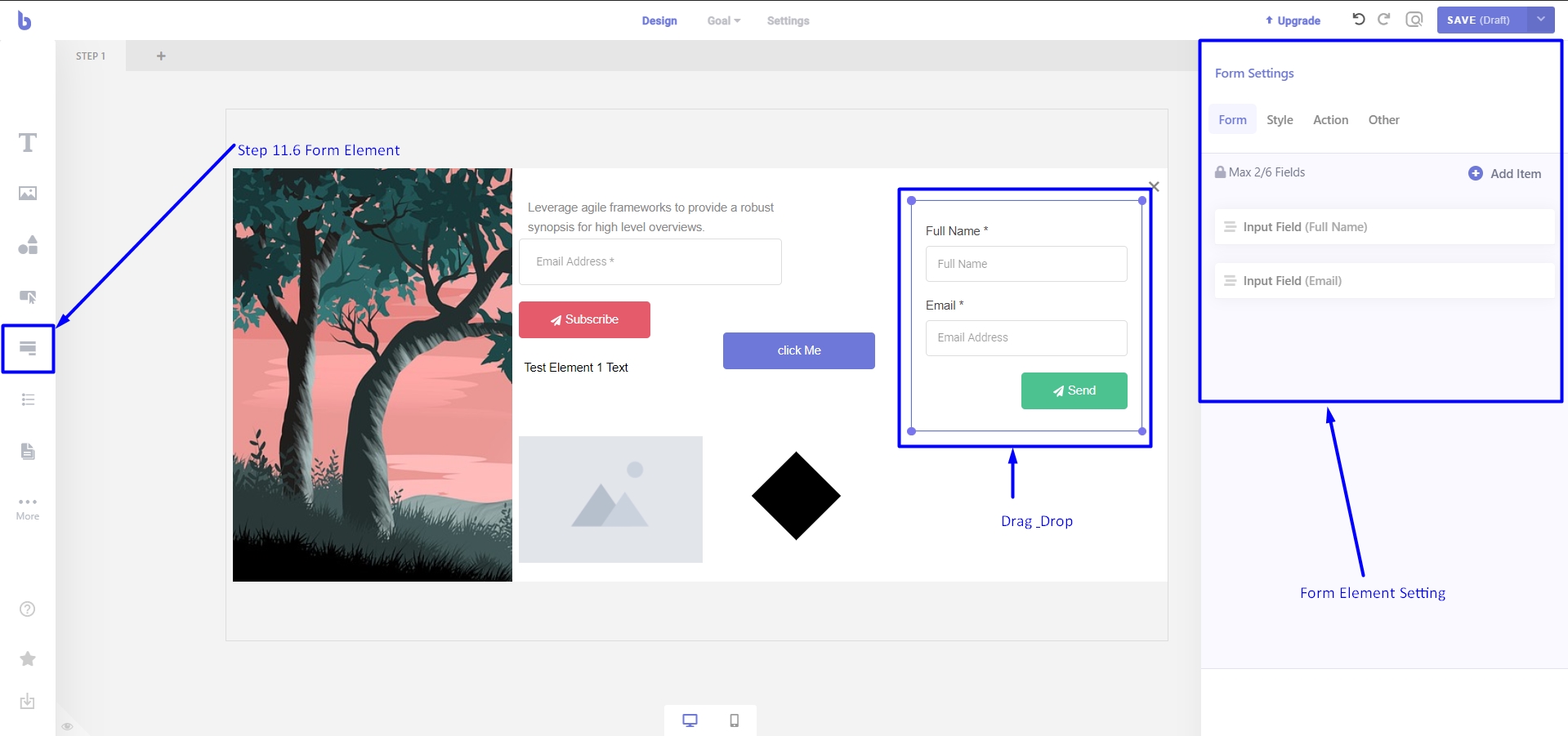
Task: Click Add Item in Form Settings
Action: pos(1505,173)
